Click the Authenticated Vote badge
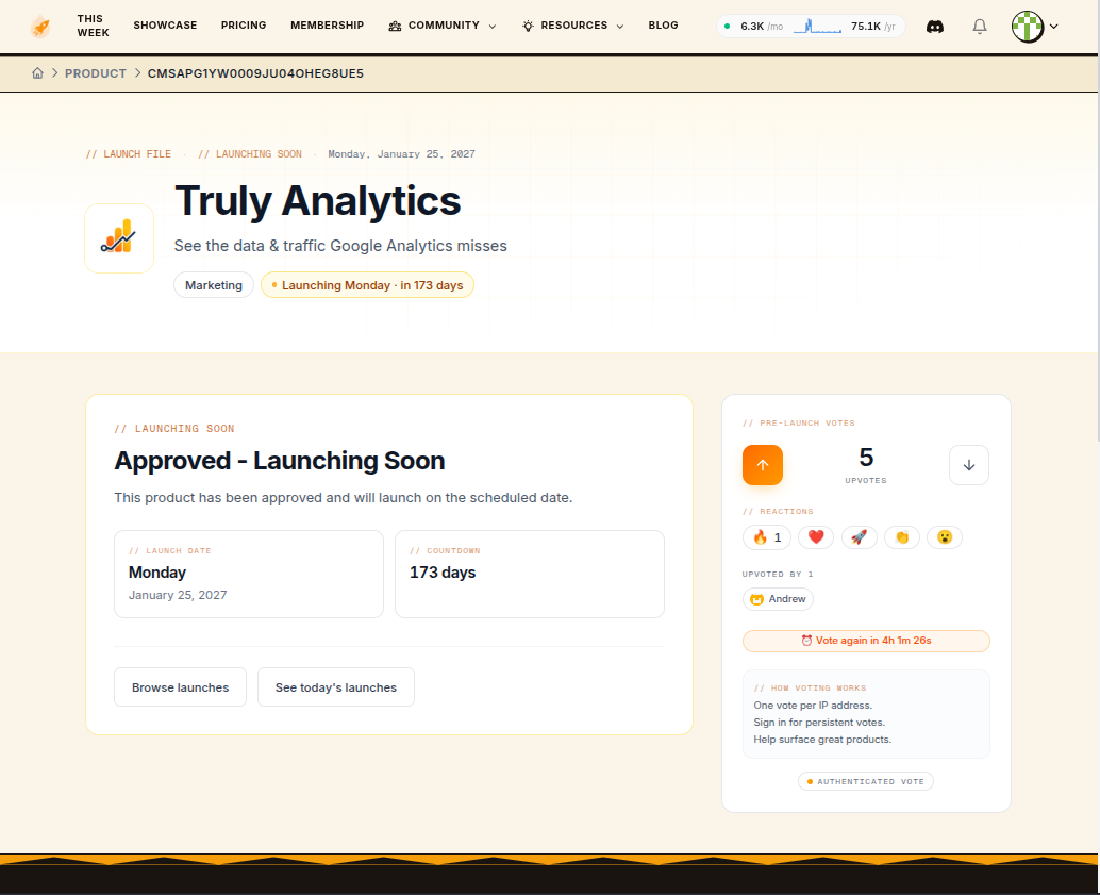 coord(866,781)
